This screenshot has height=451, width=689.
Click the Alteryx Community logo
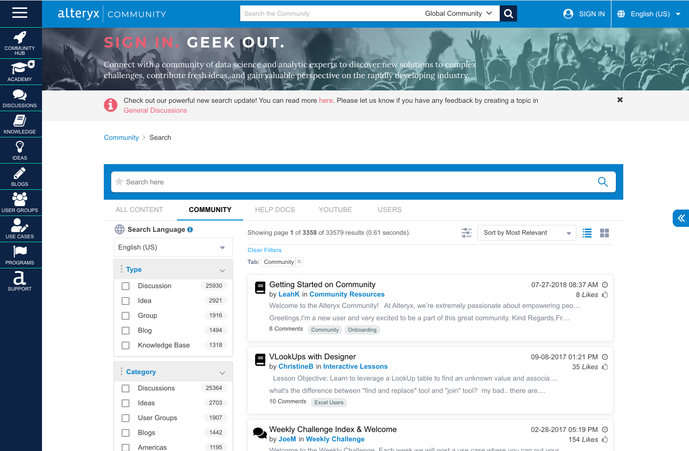tap(112, 14)
